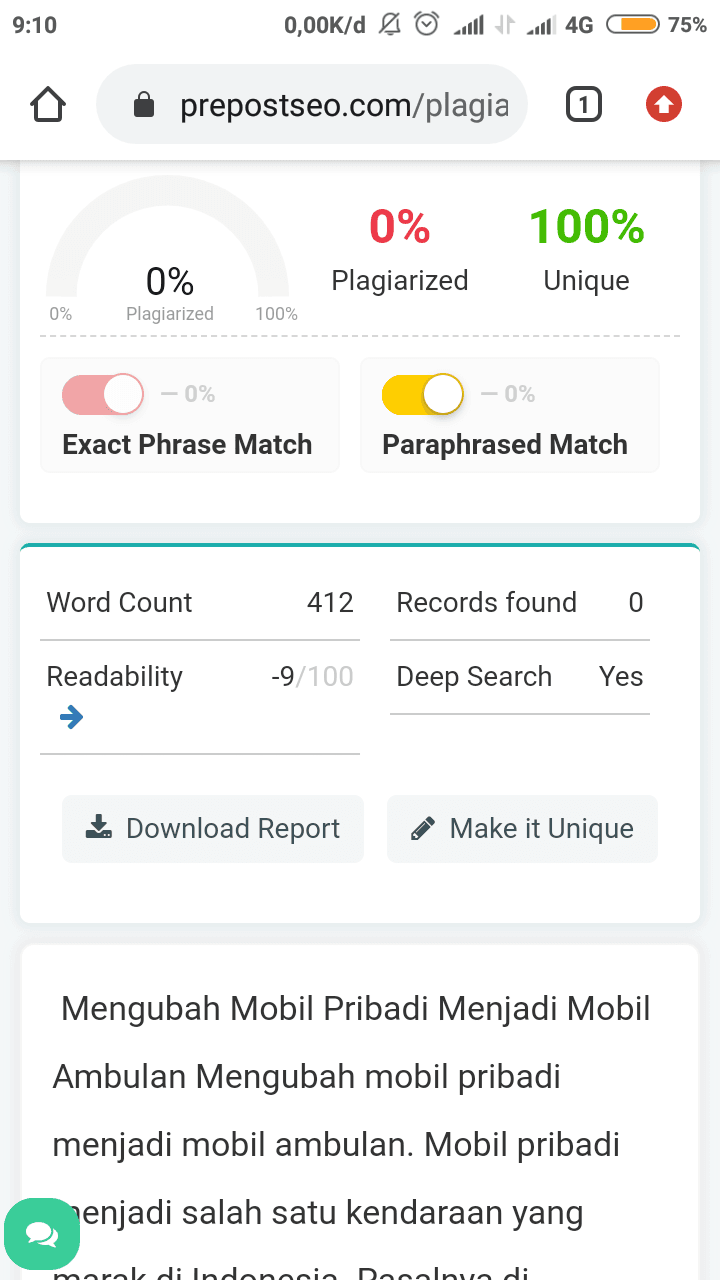Tap the lock icon in address bar
The height and width of the screenshot is (1280, 720).
coord(144,105)
